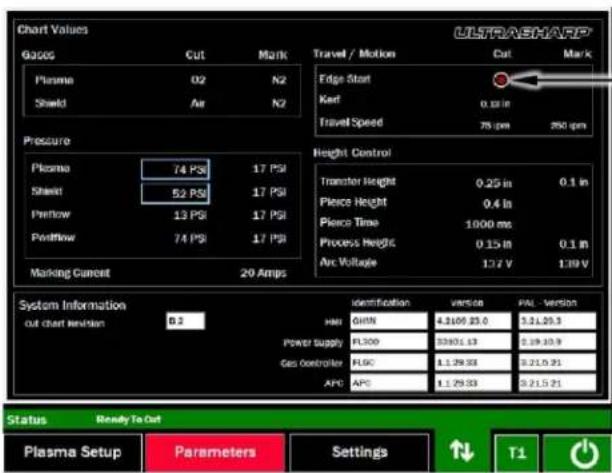This screenshot has height=473, width=612.
Task: Select the Gas Controller version field
Action: click(x=473, y=362)
